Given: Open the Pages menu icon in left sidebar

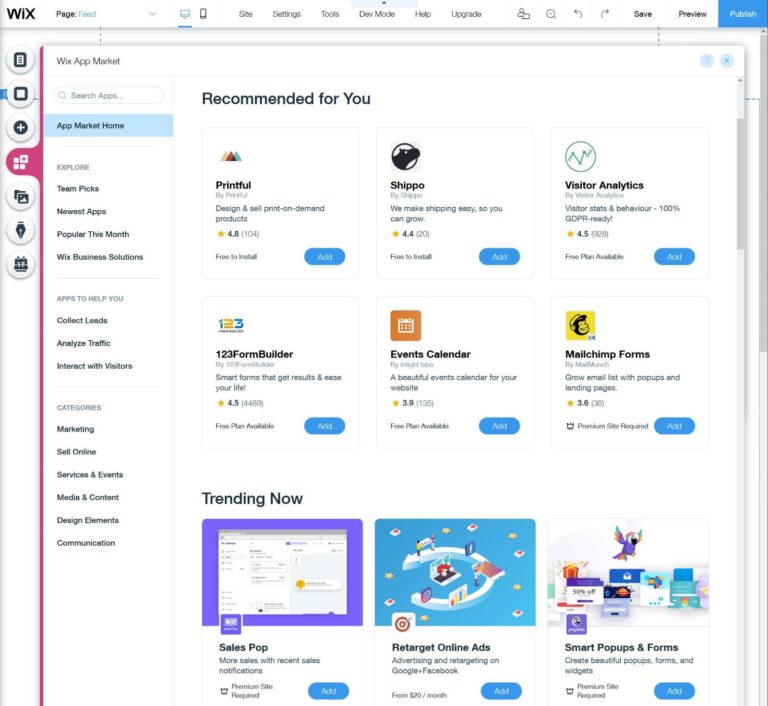Looking at the screenshot, I should (20, 60).
